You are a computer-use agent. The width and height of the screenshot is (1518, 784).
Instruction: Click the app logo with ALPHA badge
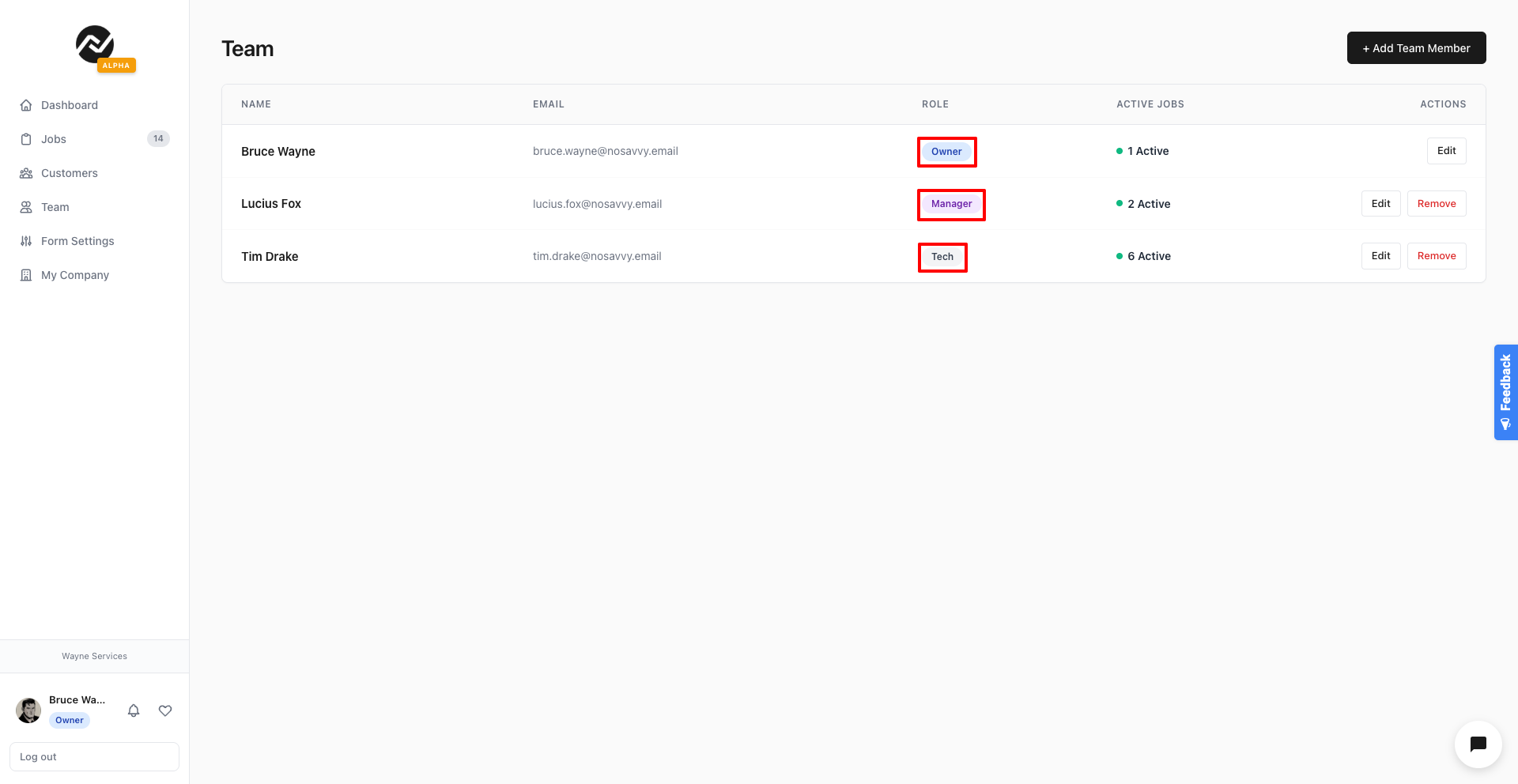(x=96, y=46)
